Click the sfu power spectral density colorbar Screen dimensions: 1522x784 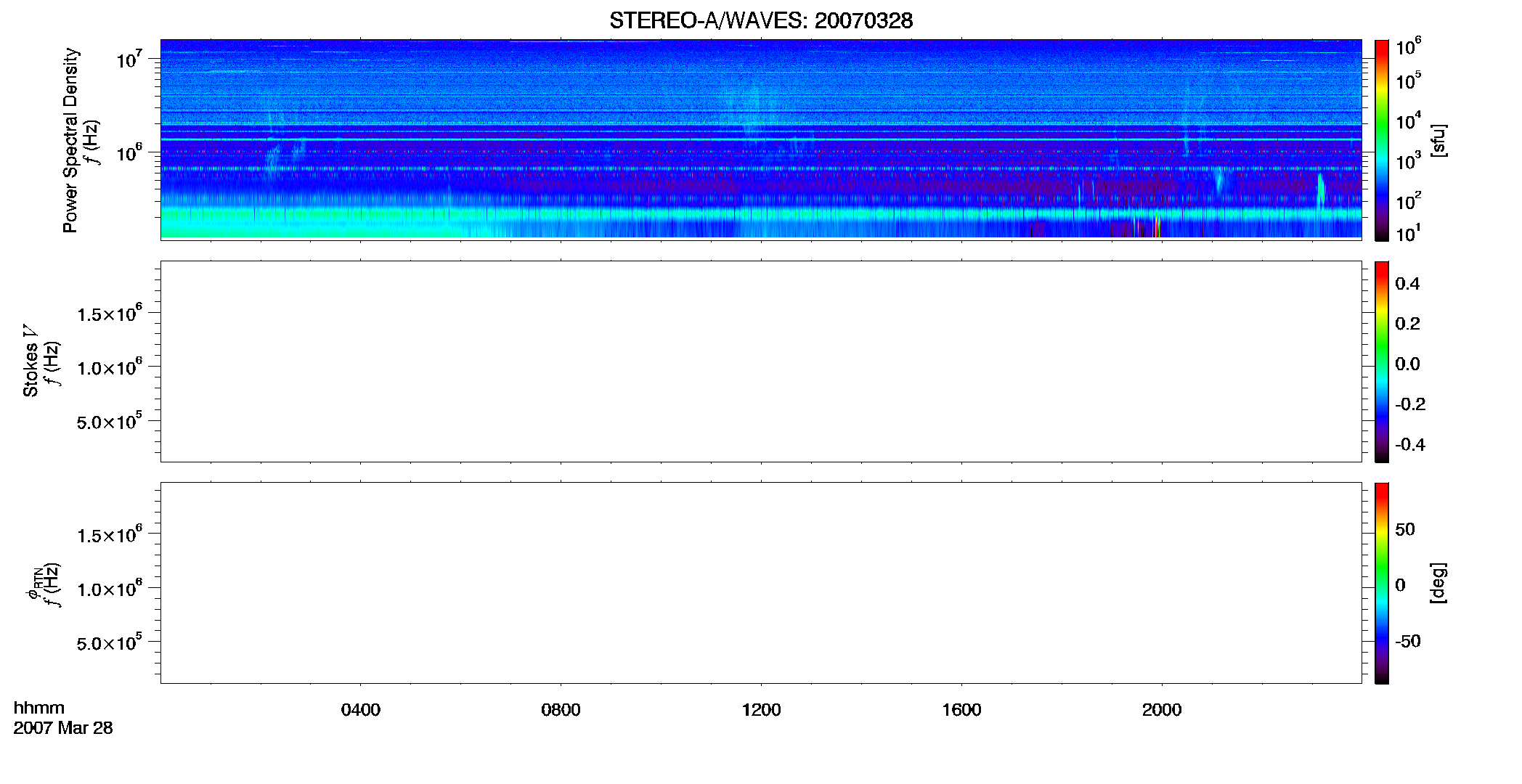[x=1382, y=140]
